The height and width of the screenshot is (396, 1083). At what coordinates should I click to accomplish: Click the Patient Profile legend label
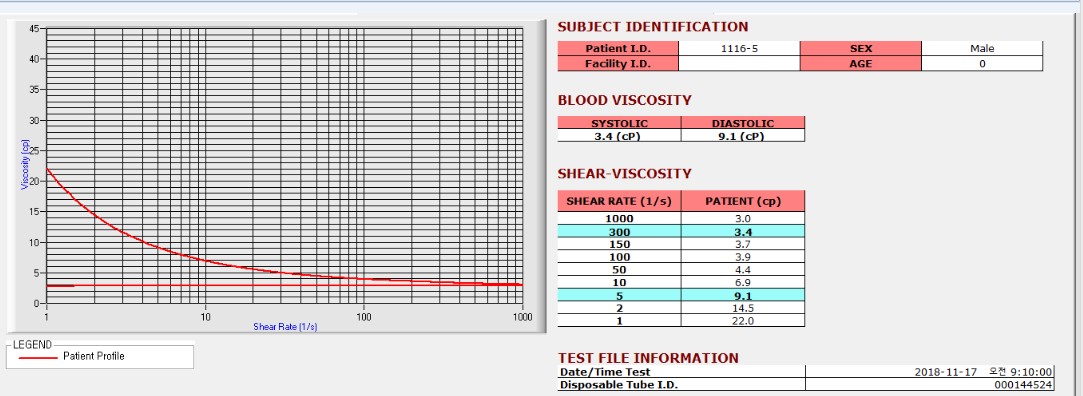94,357
